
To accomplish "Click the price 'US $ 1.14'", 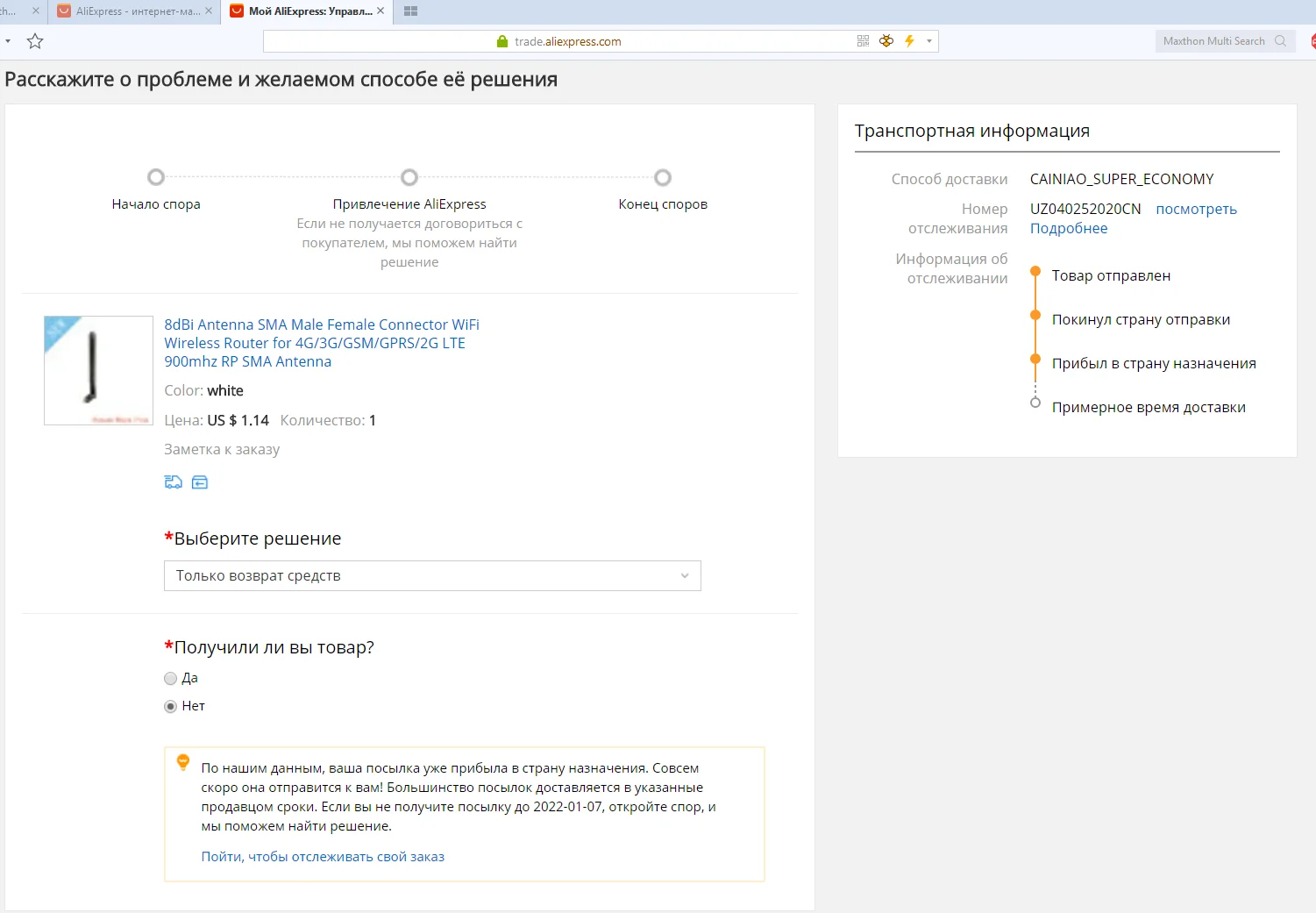I will point(238,420).
